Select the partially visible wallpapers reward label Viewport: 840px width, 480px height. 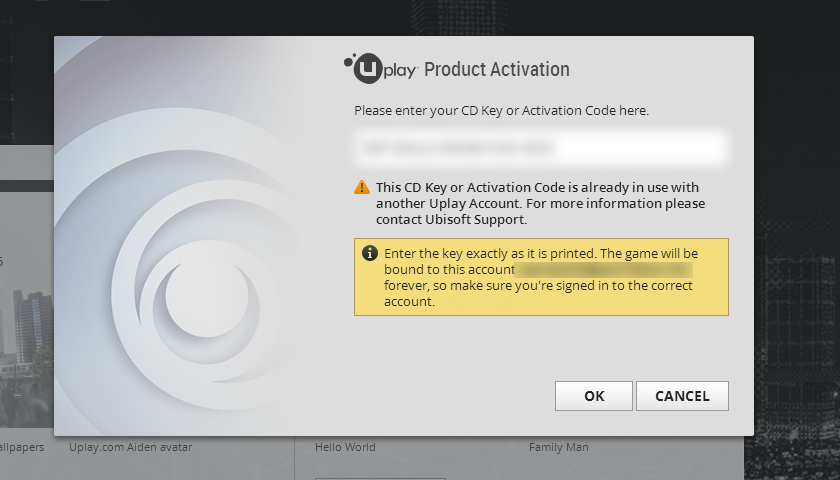(22, 447)
